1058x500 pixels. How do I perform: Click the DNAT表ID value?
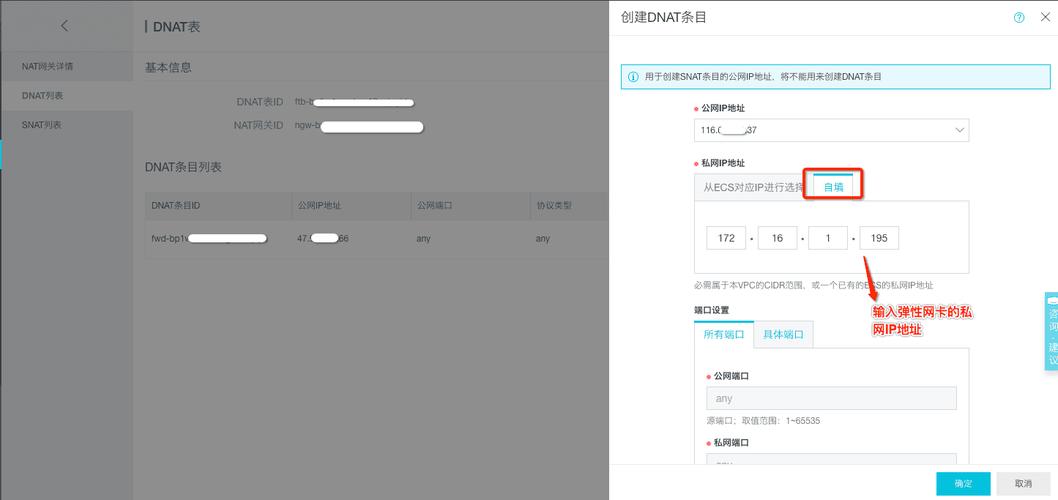[x=354, y=103]
